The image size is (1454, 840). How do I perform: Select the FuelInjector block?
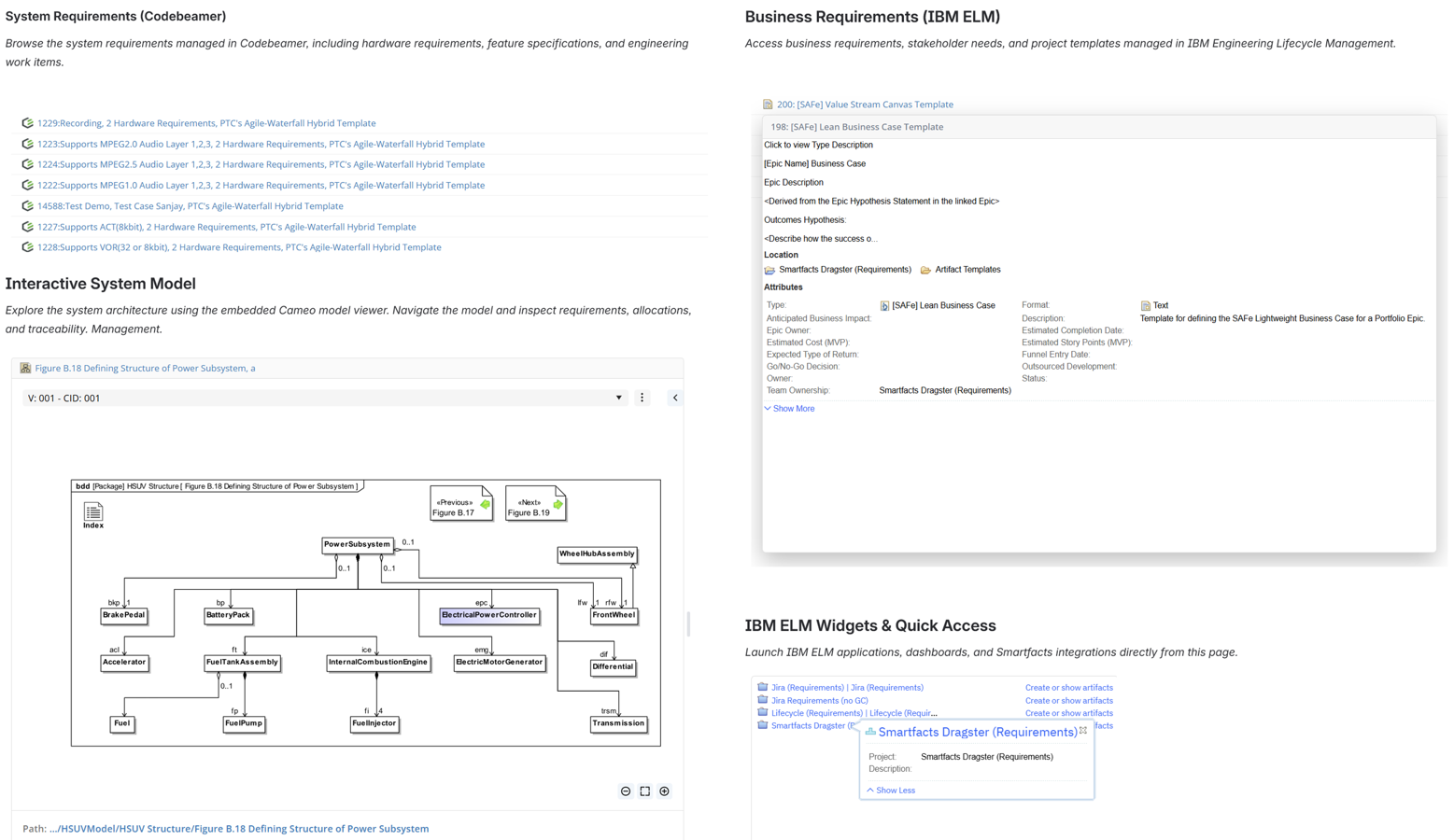(x=374, y=723)
